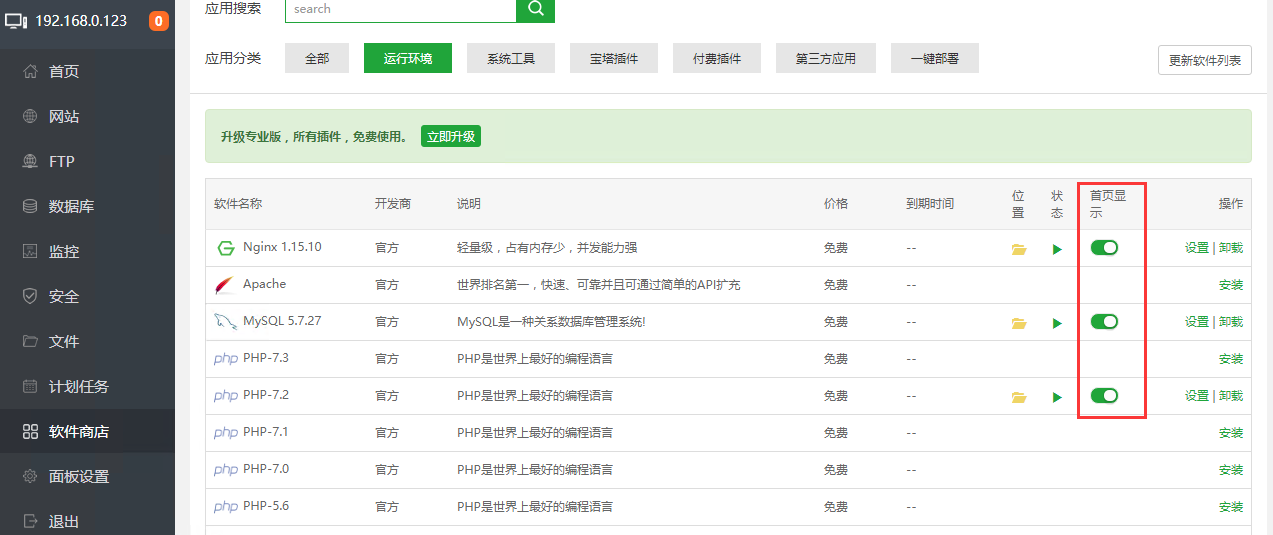Click Nginx running status play icon
The image size is (1273, 535).
(1057, 249)
